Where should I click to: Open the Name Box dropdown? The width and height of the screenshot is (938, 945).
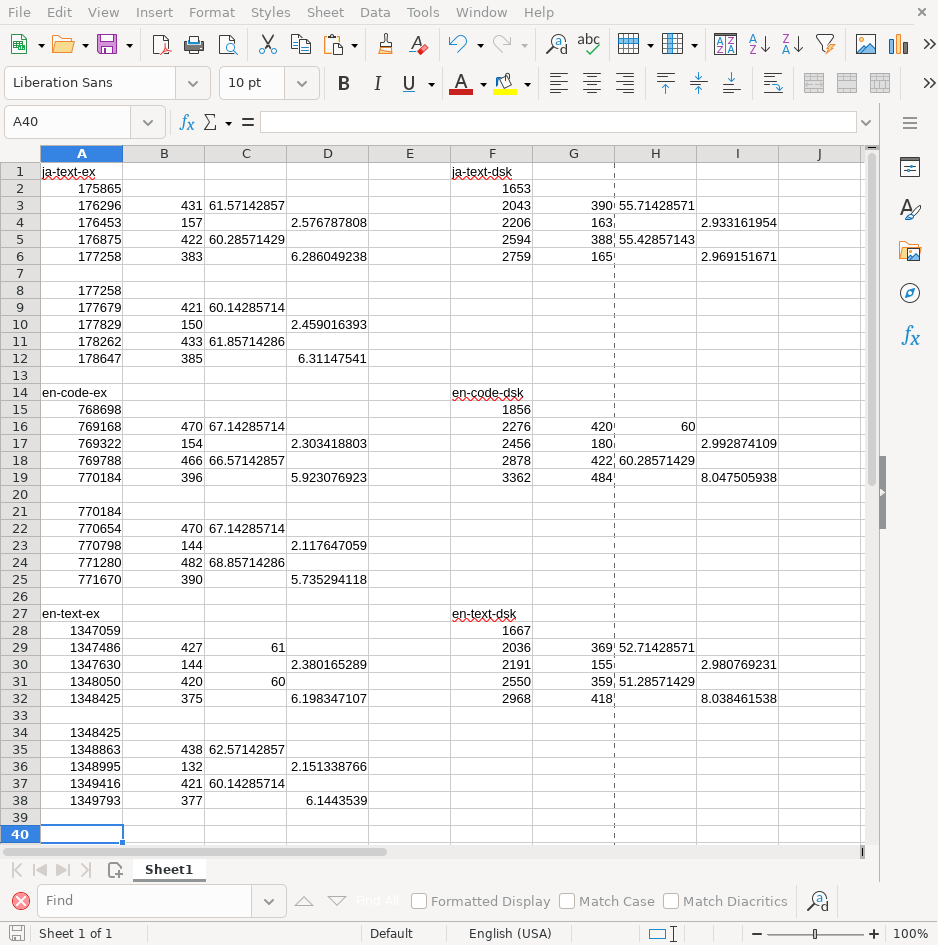coord(148,122)
